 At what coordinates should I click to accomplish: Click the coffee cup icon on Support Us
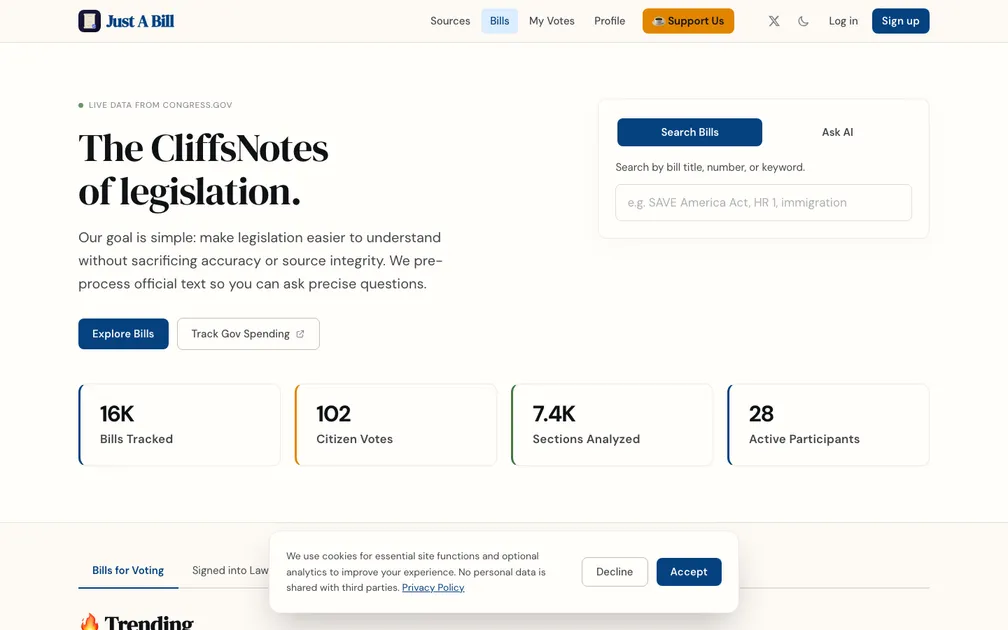pyautogui.click(x=658, y=21)
